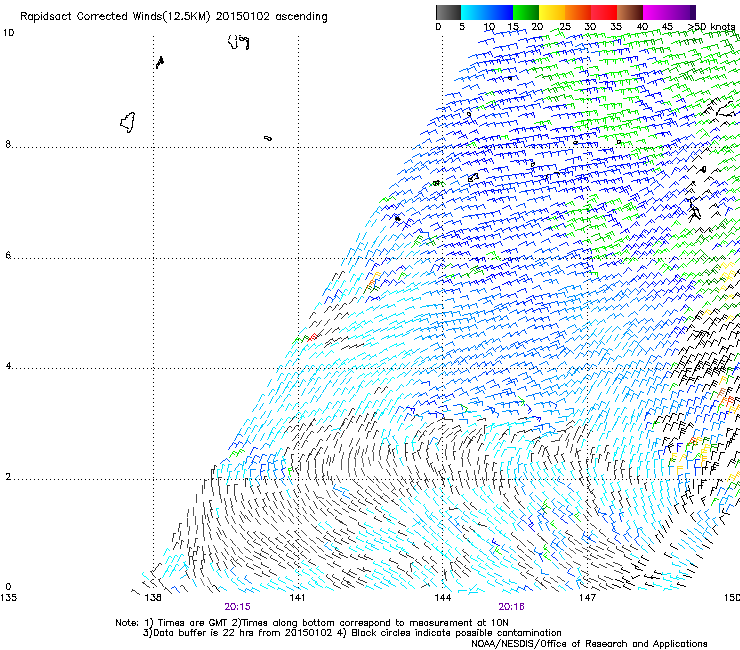The height and width of the screenshot is (650, 740).
Task: Click the note 'Times are GMT' line
Action: tap(312, 623)
